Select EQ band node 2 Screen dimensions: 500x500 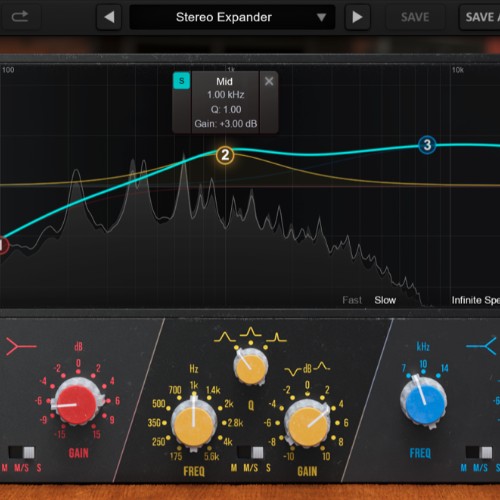point(225,155)
